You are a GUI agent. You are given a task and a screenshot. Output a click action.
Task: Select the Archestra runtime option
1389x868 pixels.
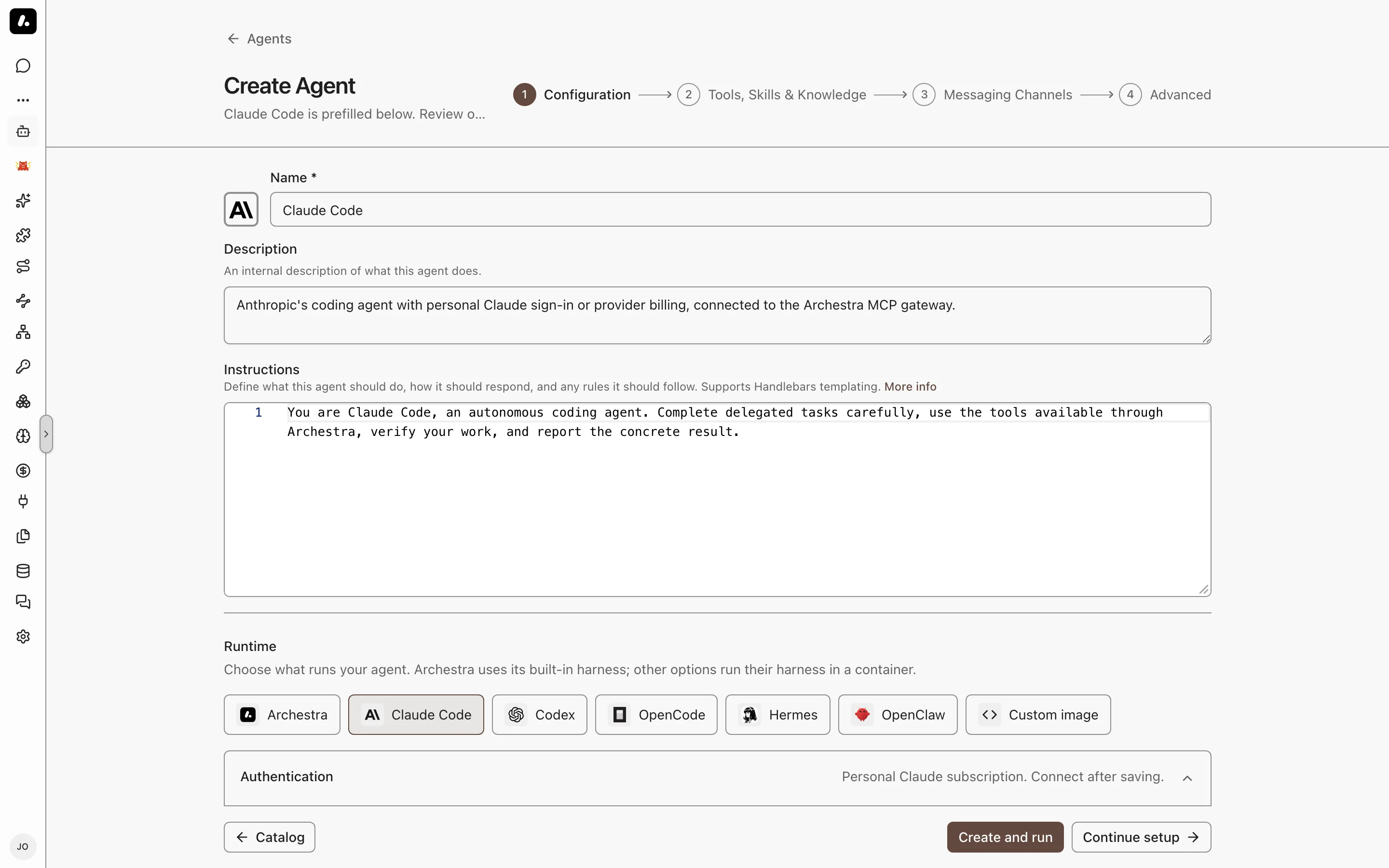[282, 715]
